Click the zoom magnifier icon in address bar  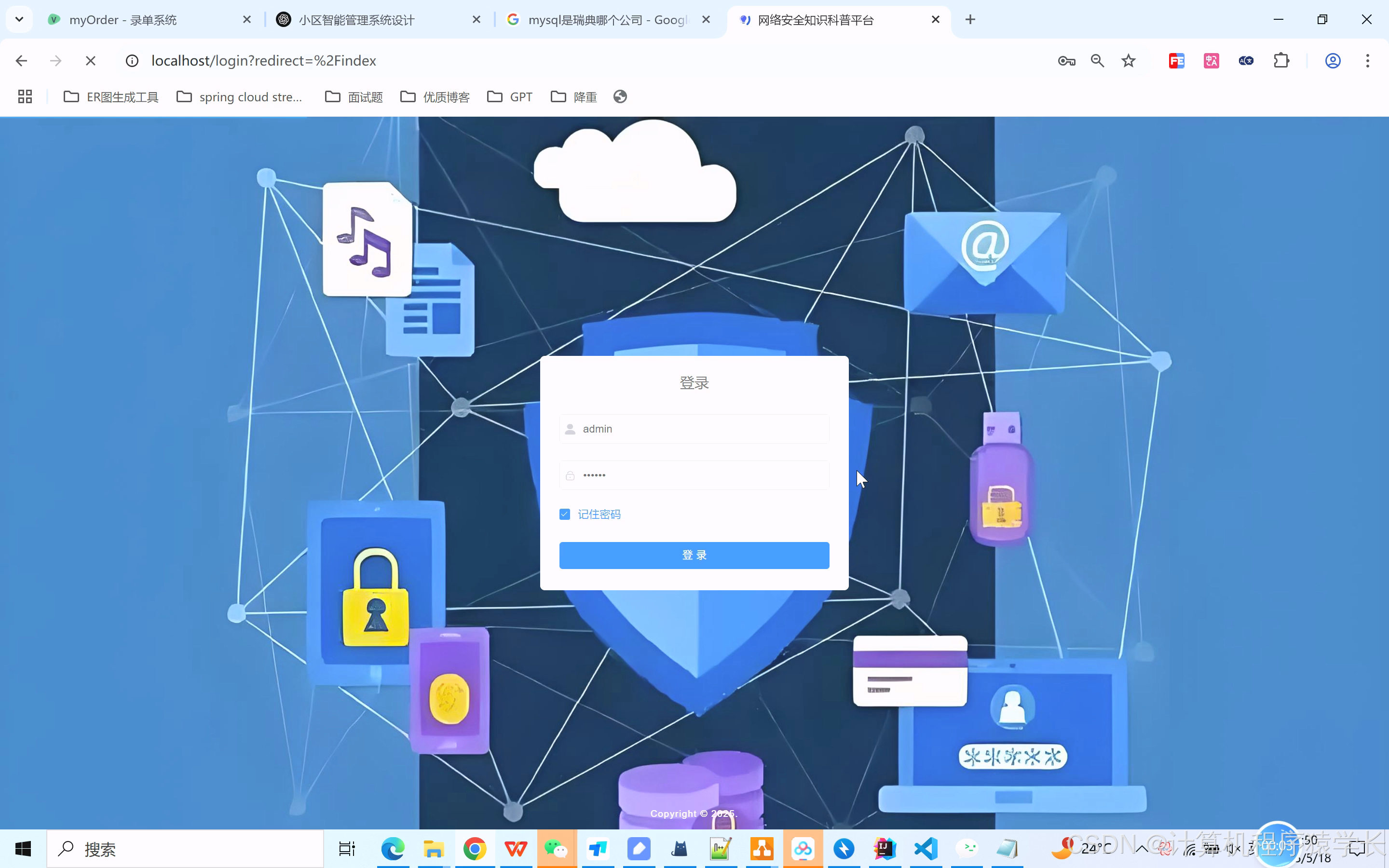click(x=1097, y=61)
